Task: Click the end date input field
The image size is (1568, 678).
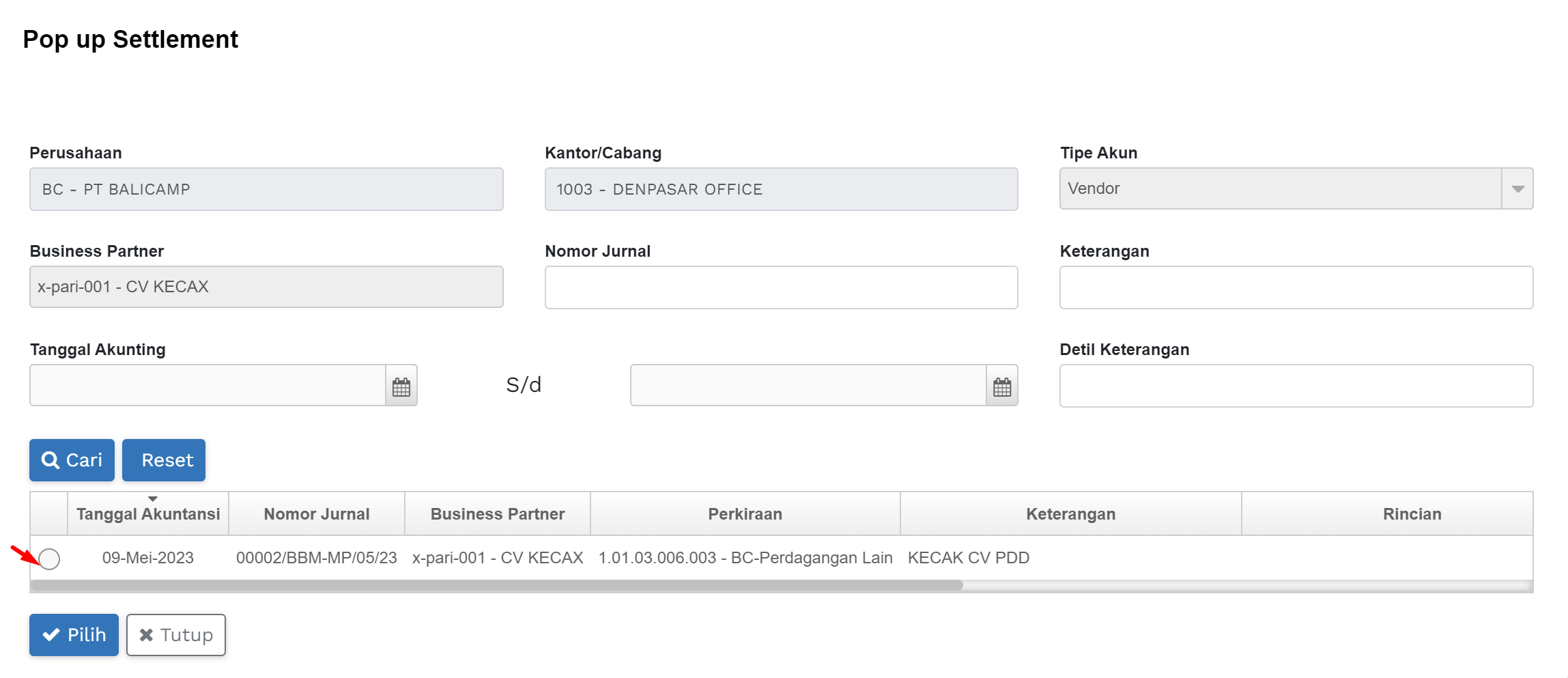Action: [x=808, y=386]
